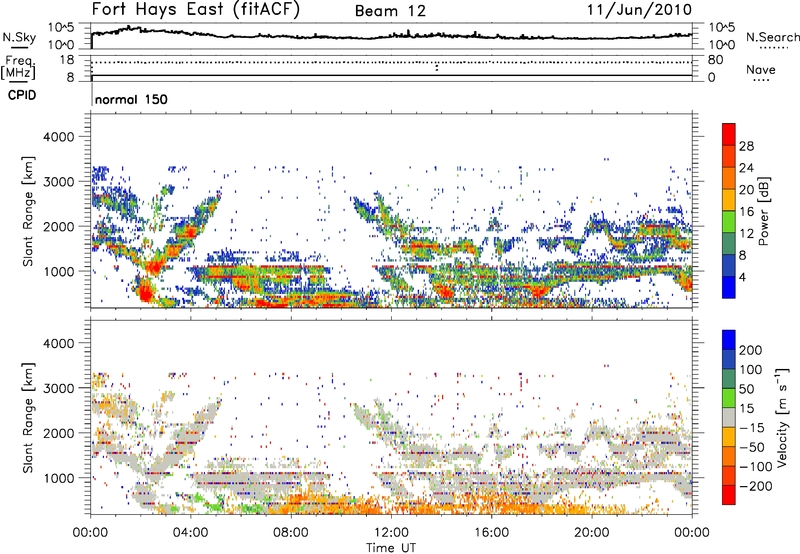Select "Slant Range [km]" label of power panel

[28, 211]
